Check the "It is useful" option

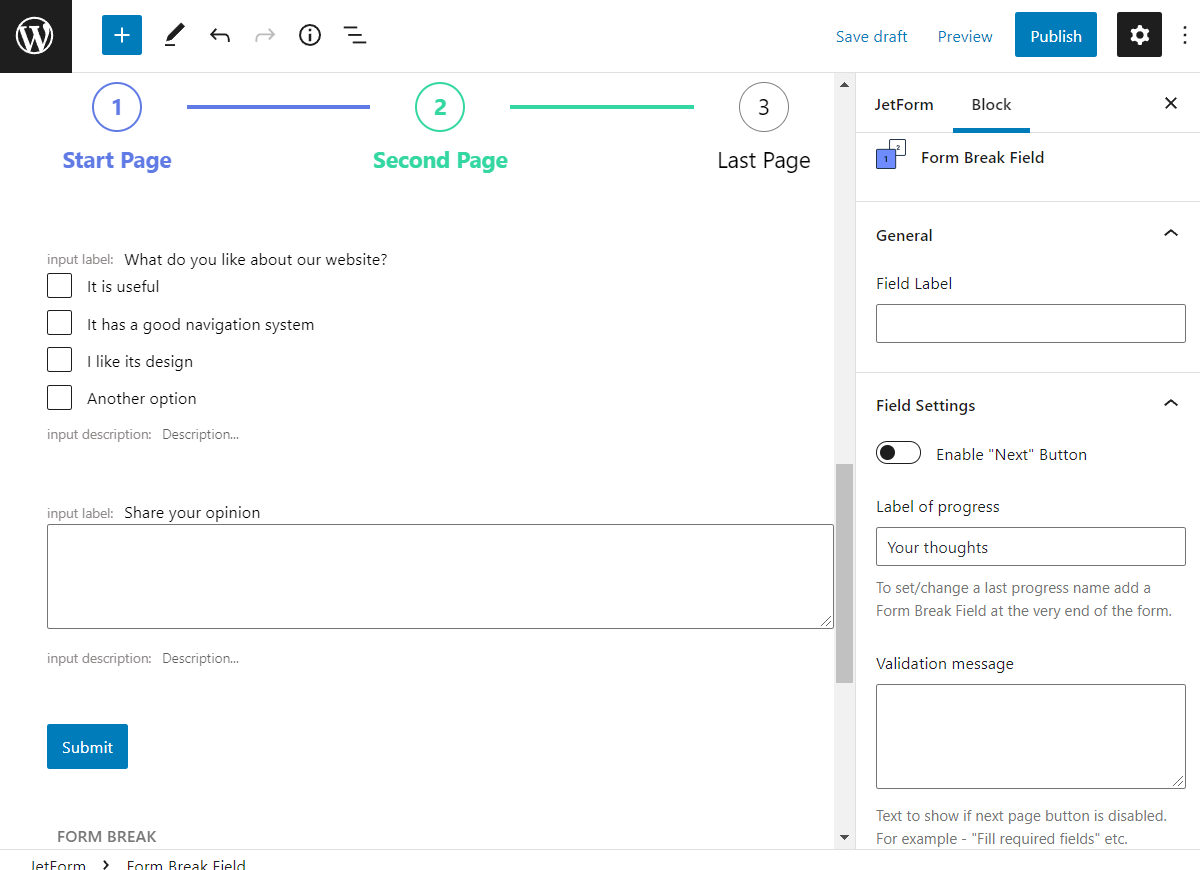pyautogui.click(x=59, y=285)
